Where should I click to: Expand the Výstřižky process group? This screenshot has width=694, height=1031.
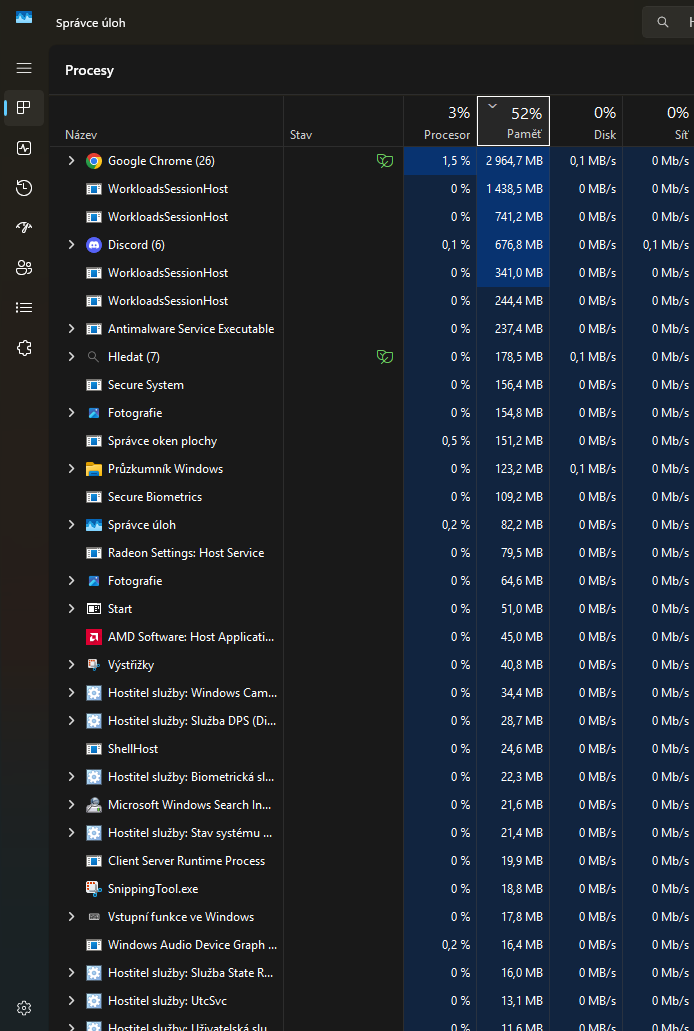click(x=71, y=665)
